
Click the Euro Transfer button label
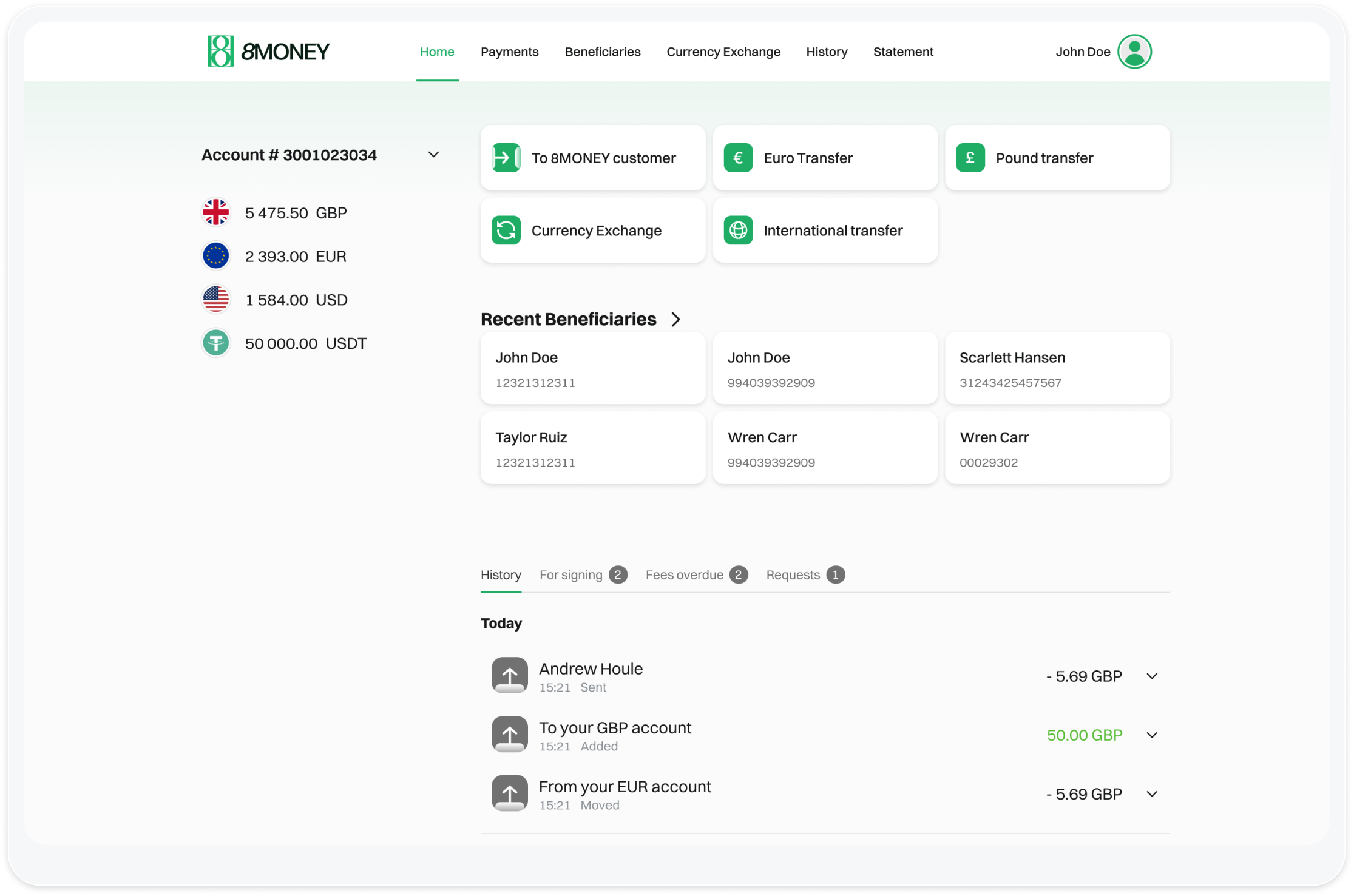pyautogui.click(x=808, y=158)
